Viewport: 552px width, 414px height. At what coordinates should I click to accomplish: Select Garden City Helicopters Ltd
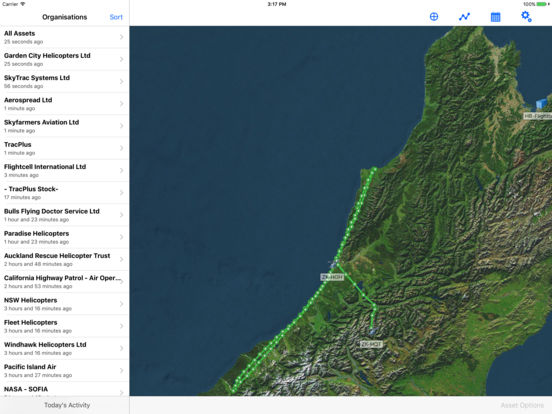pos(64,59)
